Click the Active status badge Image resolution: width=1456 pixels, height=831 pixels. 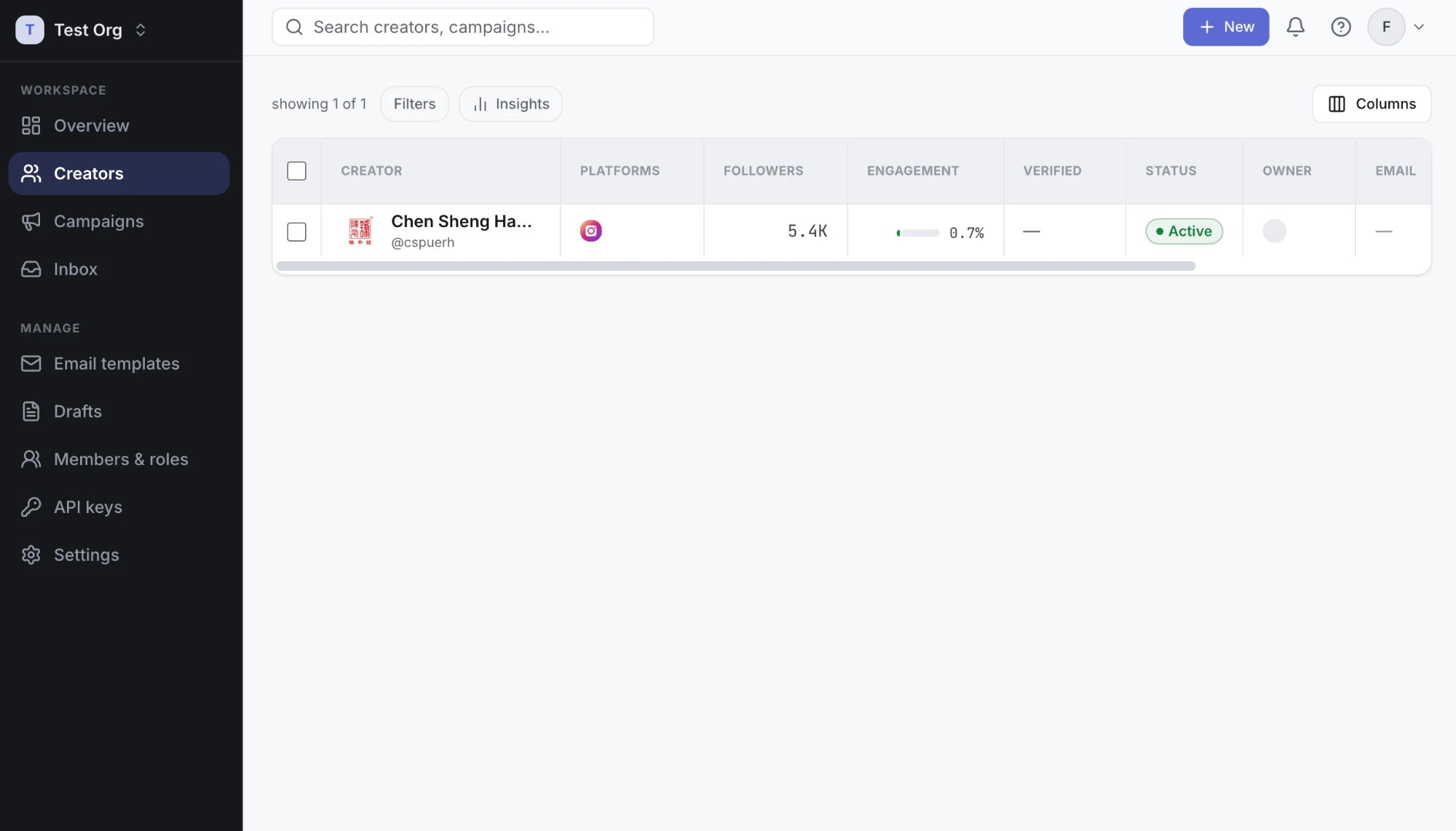click(1184, 231)
